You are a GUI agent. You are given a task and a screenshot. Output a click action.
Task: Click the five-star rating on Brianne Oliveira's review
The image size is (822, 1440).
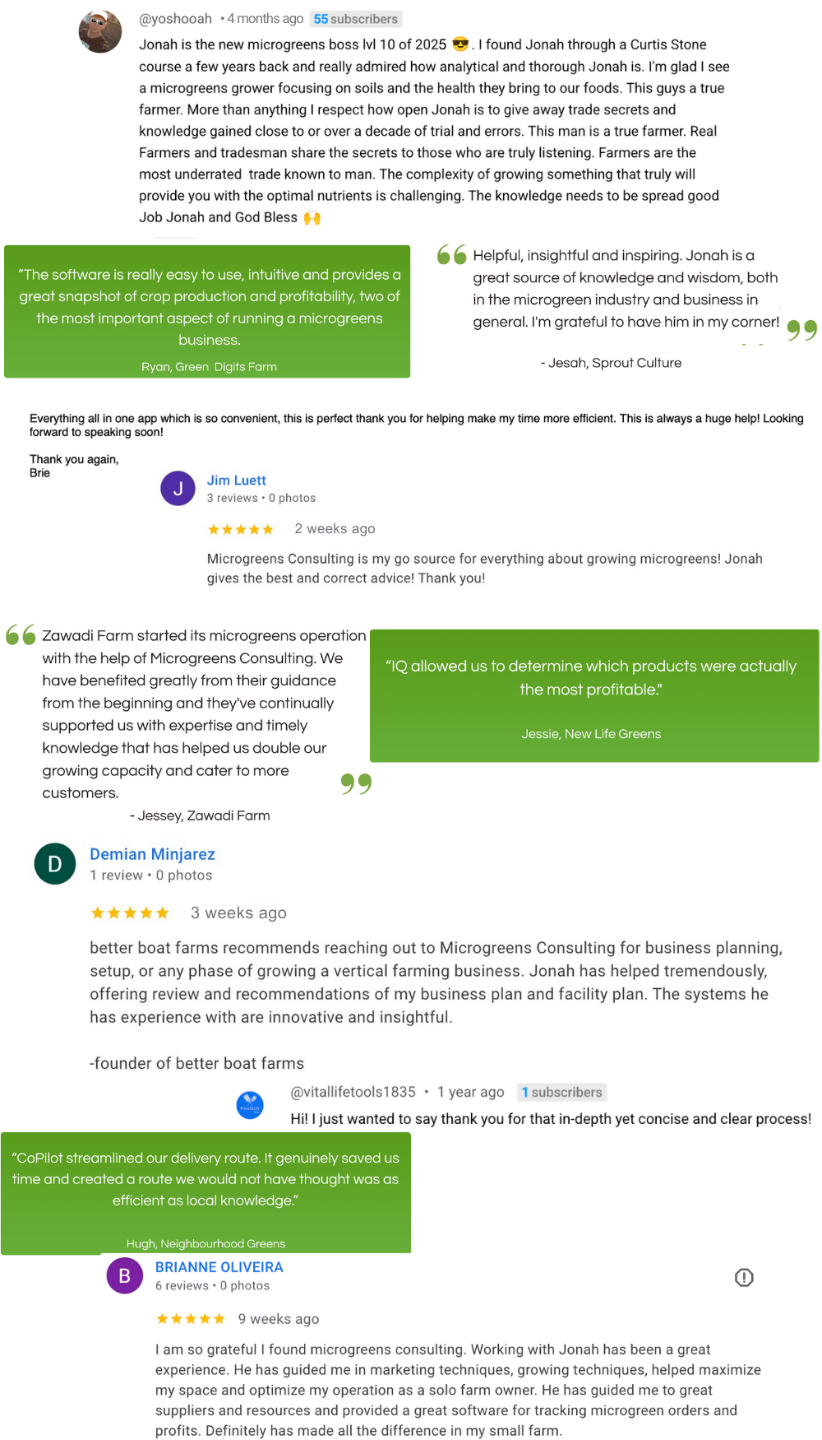point(190,1319)
